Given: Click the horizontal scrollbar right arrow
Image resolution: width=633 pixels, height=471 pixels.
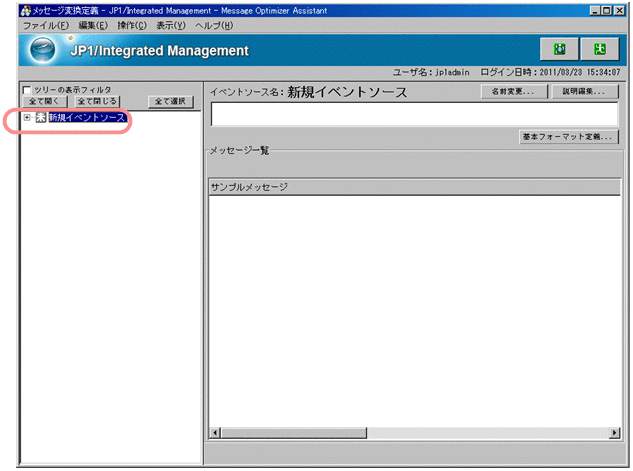Looking at the screenshot, I should pos(614,433).
